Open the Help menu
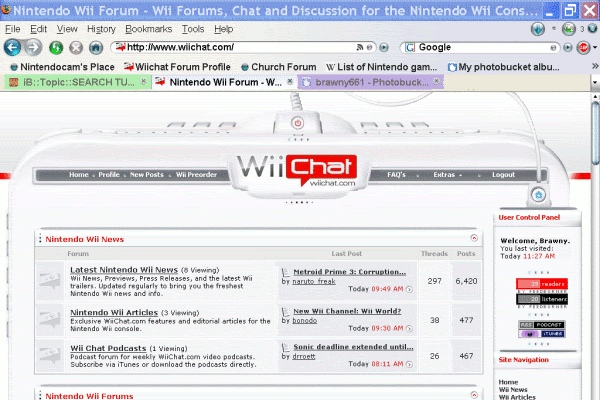Image resolution: width=600 pixels, height=400 pixels. pyautogui.click(x=223, y=29)
